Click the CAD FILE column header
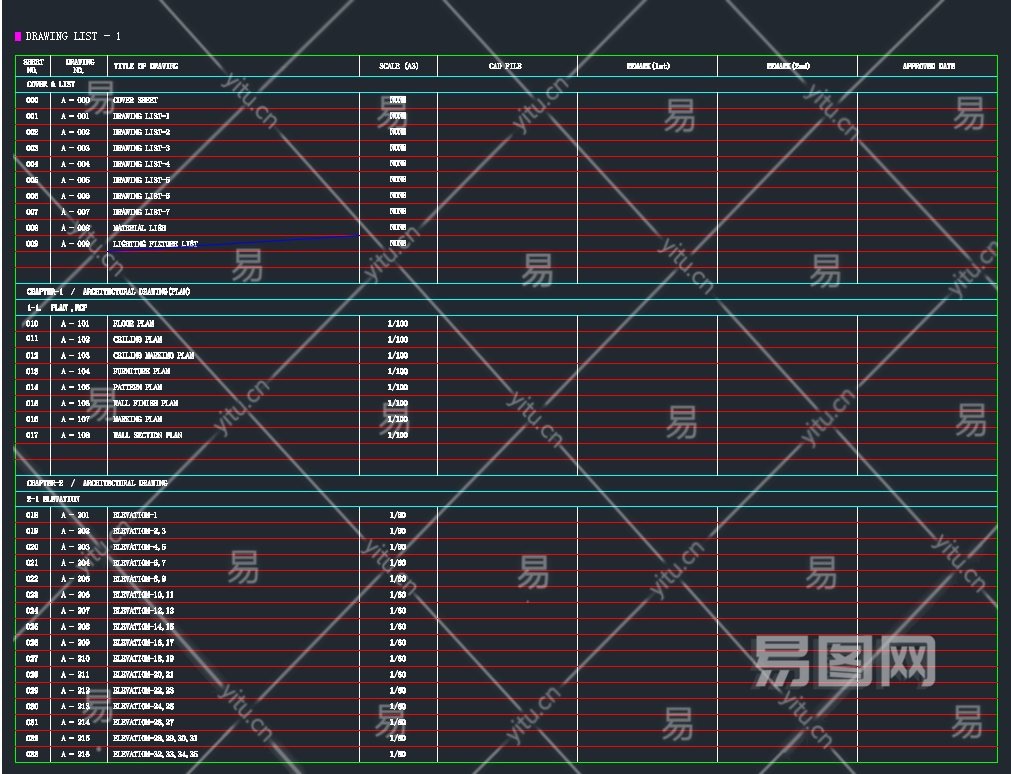This screenshot has width=1011, height=774. [x=505, y=66]
